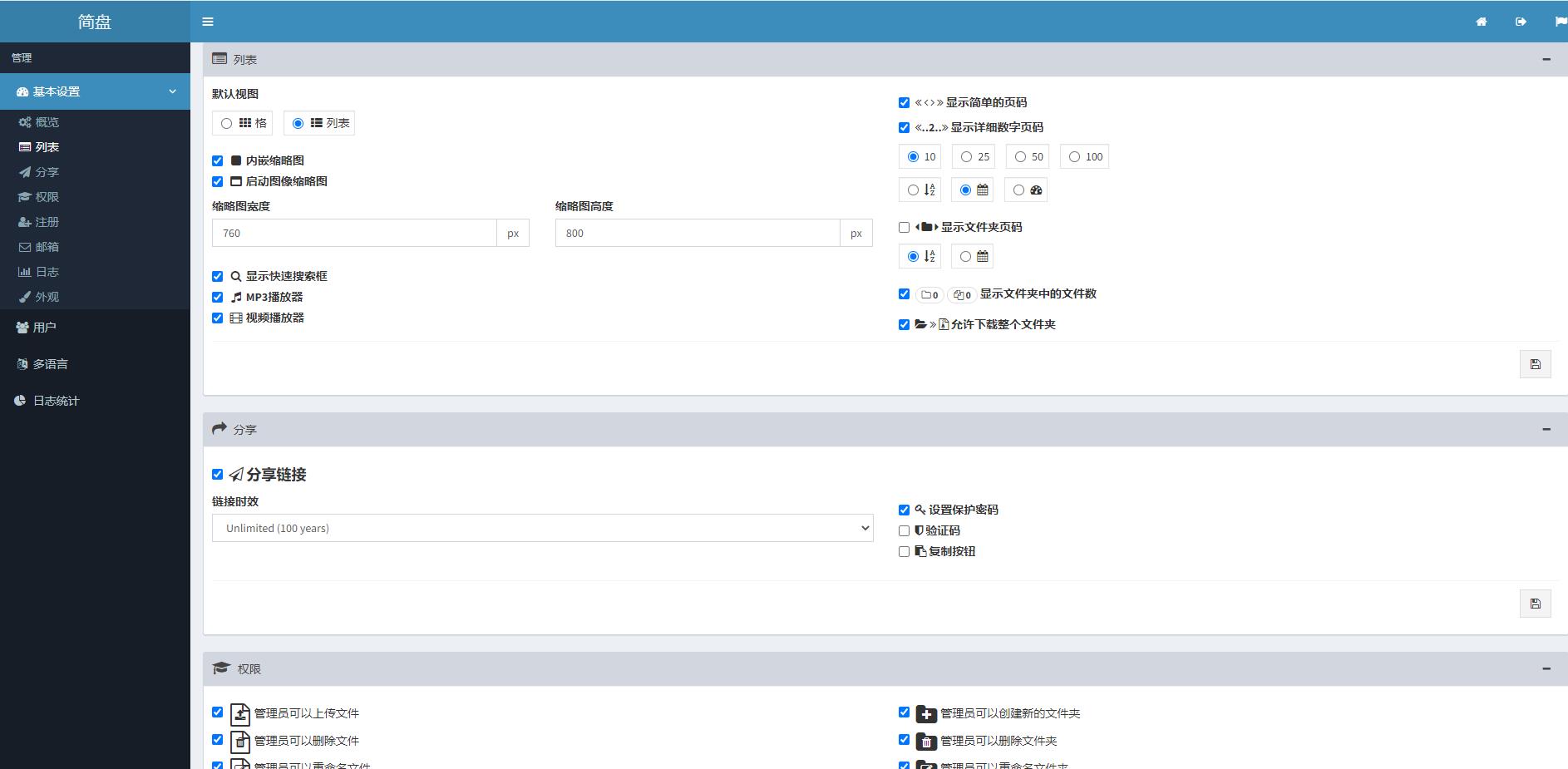Open the 链接时效 Unlimited dropdown
1568x769 pixels.
coord(542,528)
